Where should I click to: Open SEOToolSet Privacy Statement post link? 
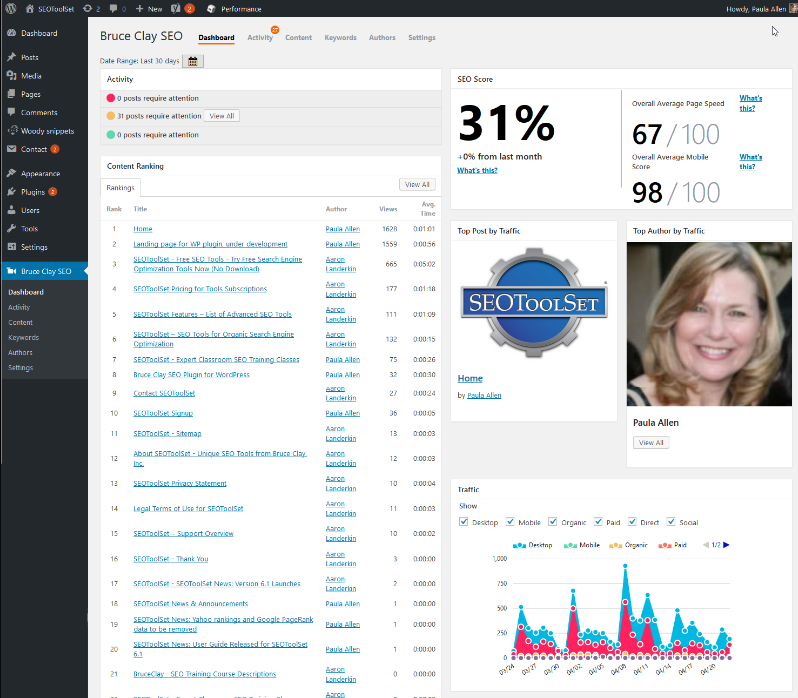point(180,483)
